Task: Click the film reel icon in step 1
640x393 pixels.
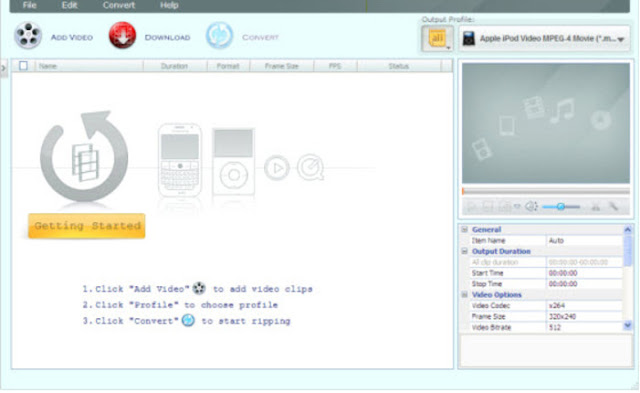Action: (199, 288)
